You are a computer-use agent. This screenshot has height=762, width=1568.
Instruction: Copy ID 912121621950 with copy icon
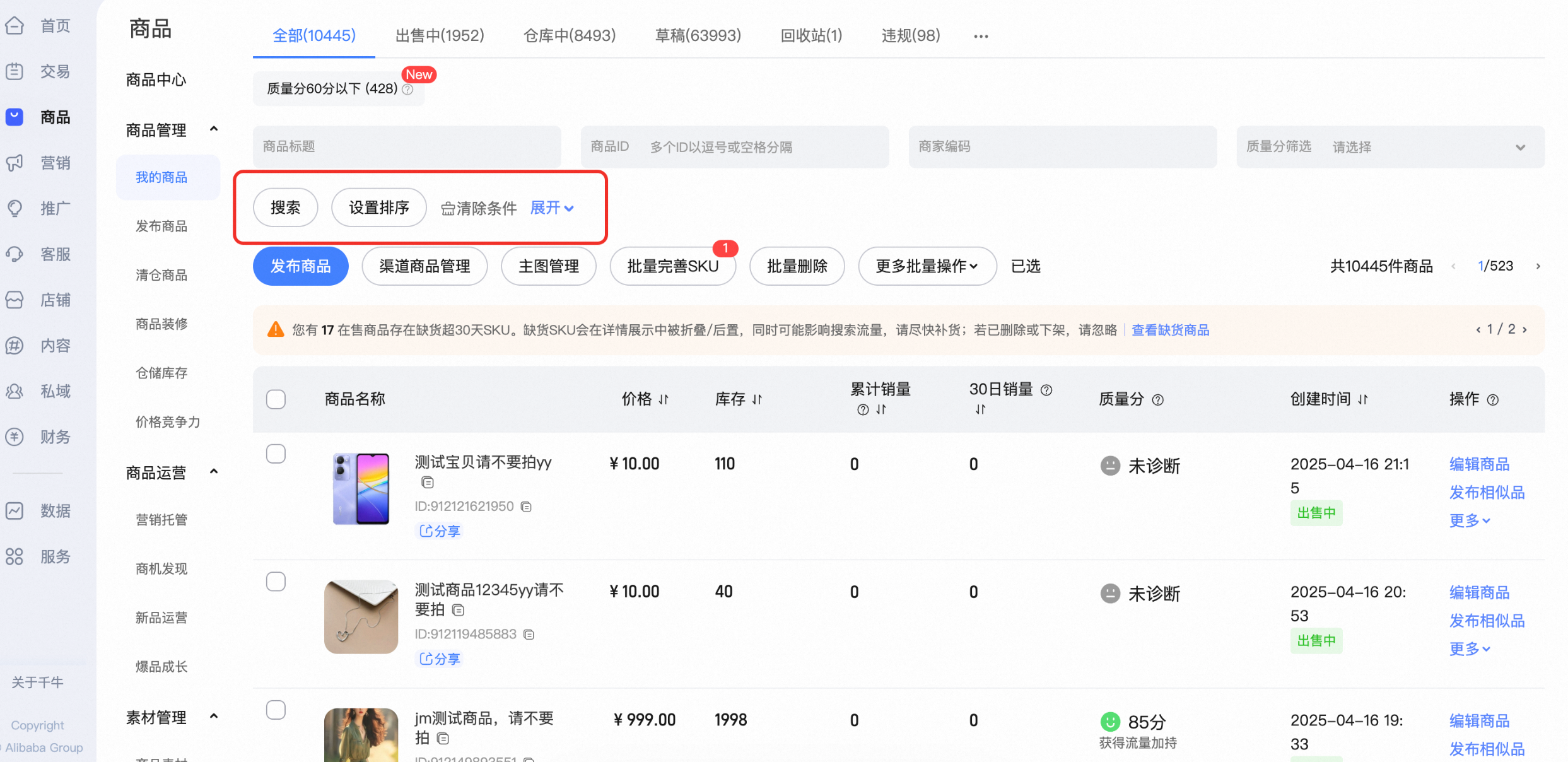526,507
